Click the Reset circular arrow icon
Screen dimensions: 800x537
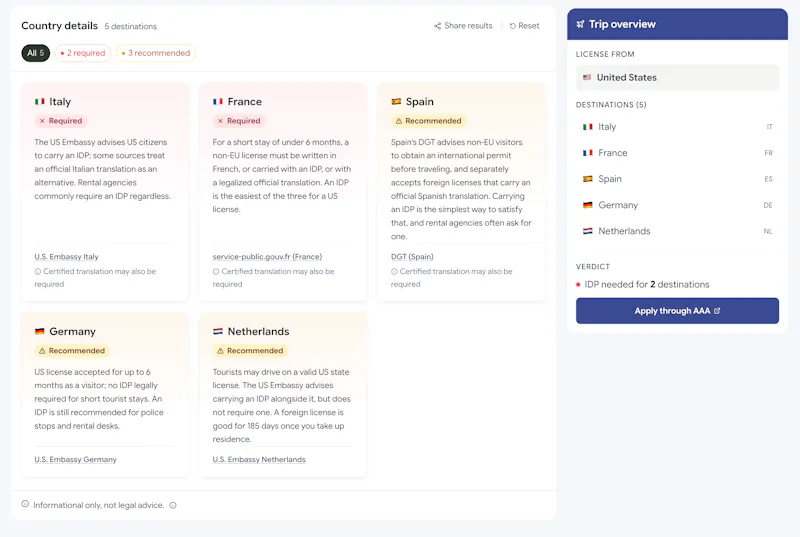click(x=513, y=26)
